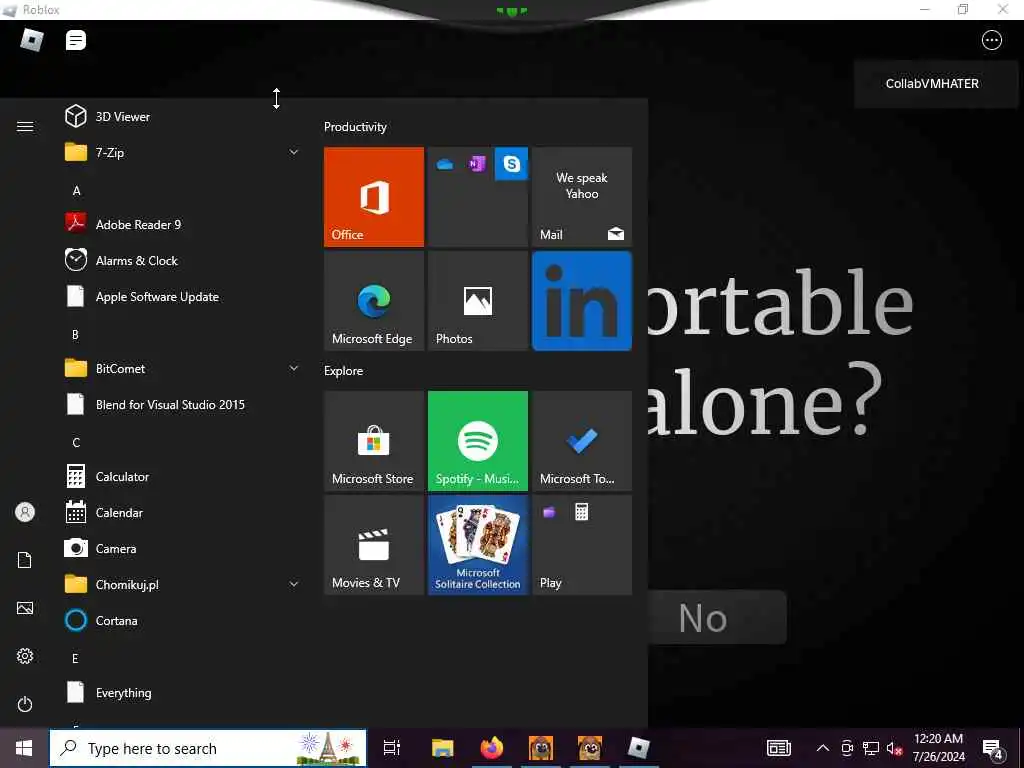
Task: Click the No button in the game
Action: point(717,617)
